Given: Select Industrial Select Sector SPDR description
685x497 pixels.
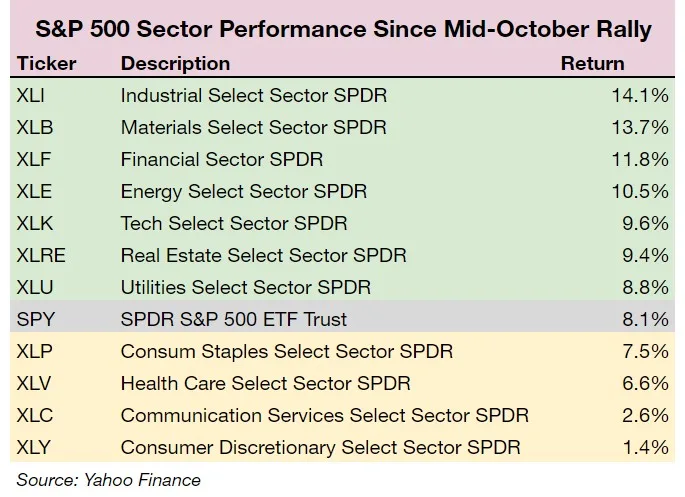Looking at the screenshot, I should click(253, 96).
